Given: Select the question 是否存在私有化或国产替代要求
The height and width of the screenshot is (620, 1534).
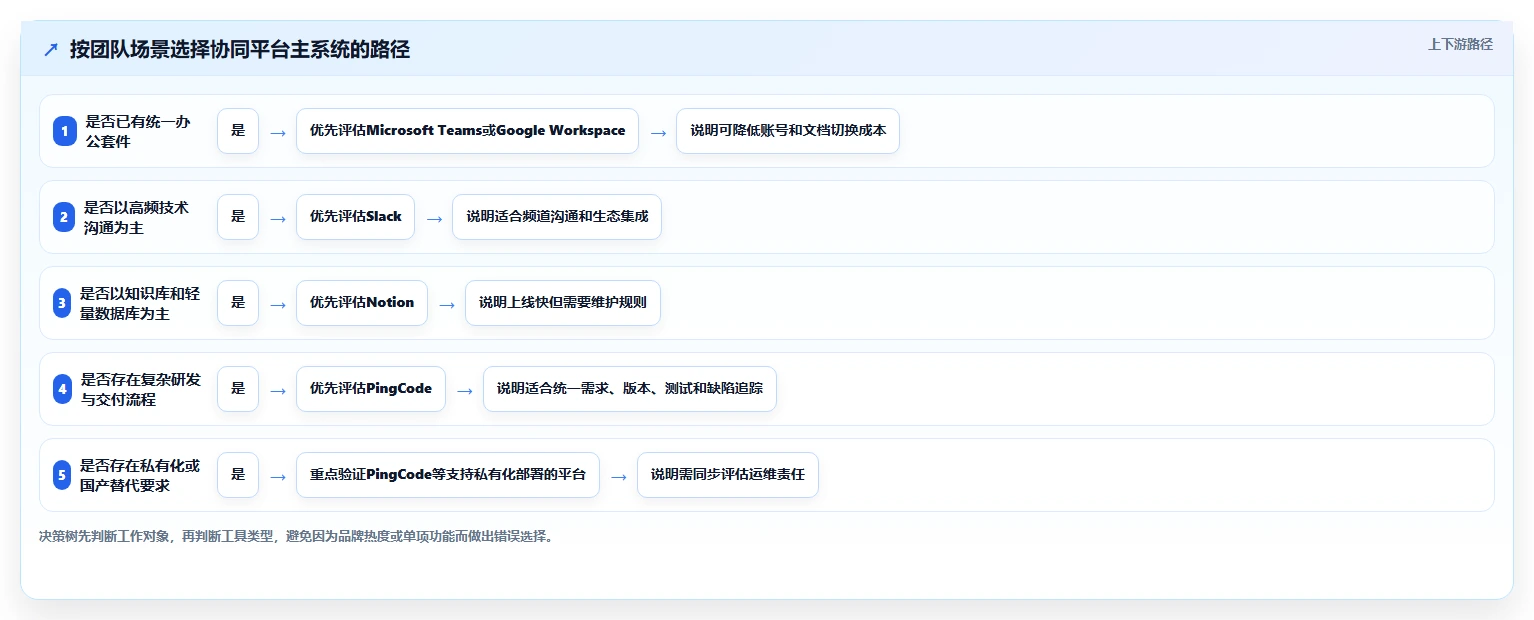Looking at the screenshot, I should (140, 475).
